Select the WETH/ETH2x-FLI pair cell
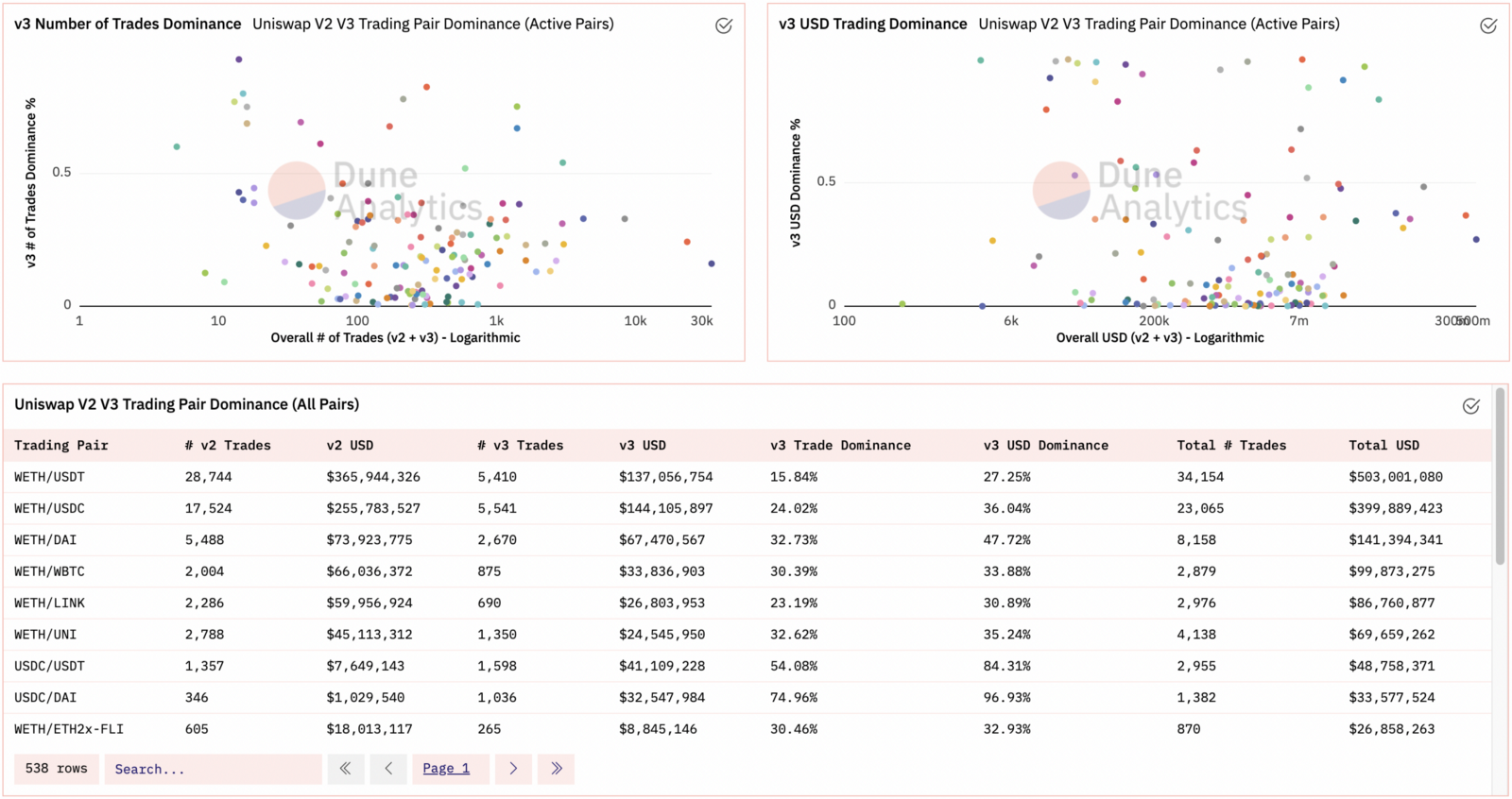This screenshot has width=1512, height=799. click(69, 729)
